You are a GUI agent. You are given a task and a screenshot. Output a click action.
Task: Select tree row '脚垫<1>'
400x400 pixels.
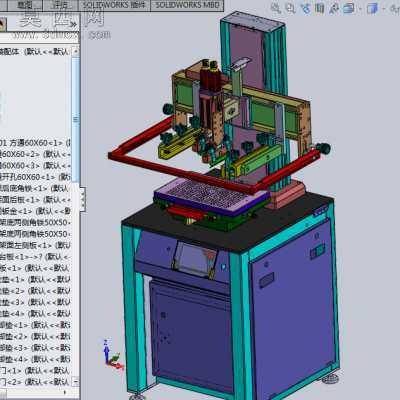pos(35,325)
